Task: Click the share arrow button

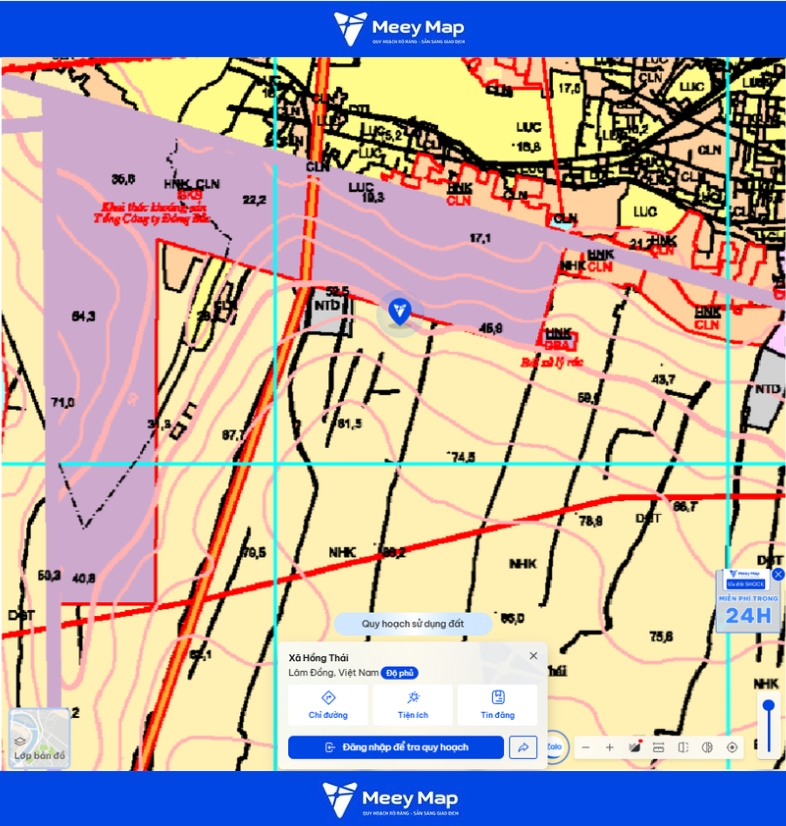Action: [x=523, y=748]
